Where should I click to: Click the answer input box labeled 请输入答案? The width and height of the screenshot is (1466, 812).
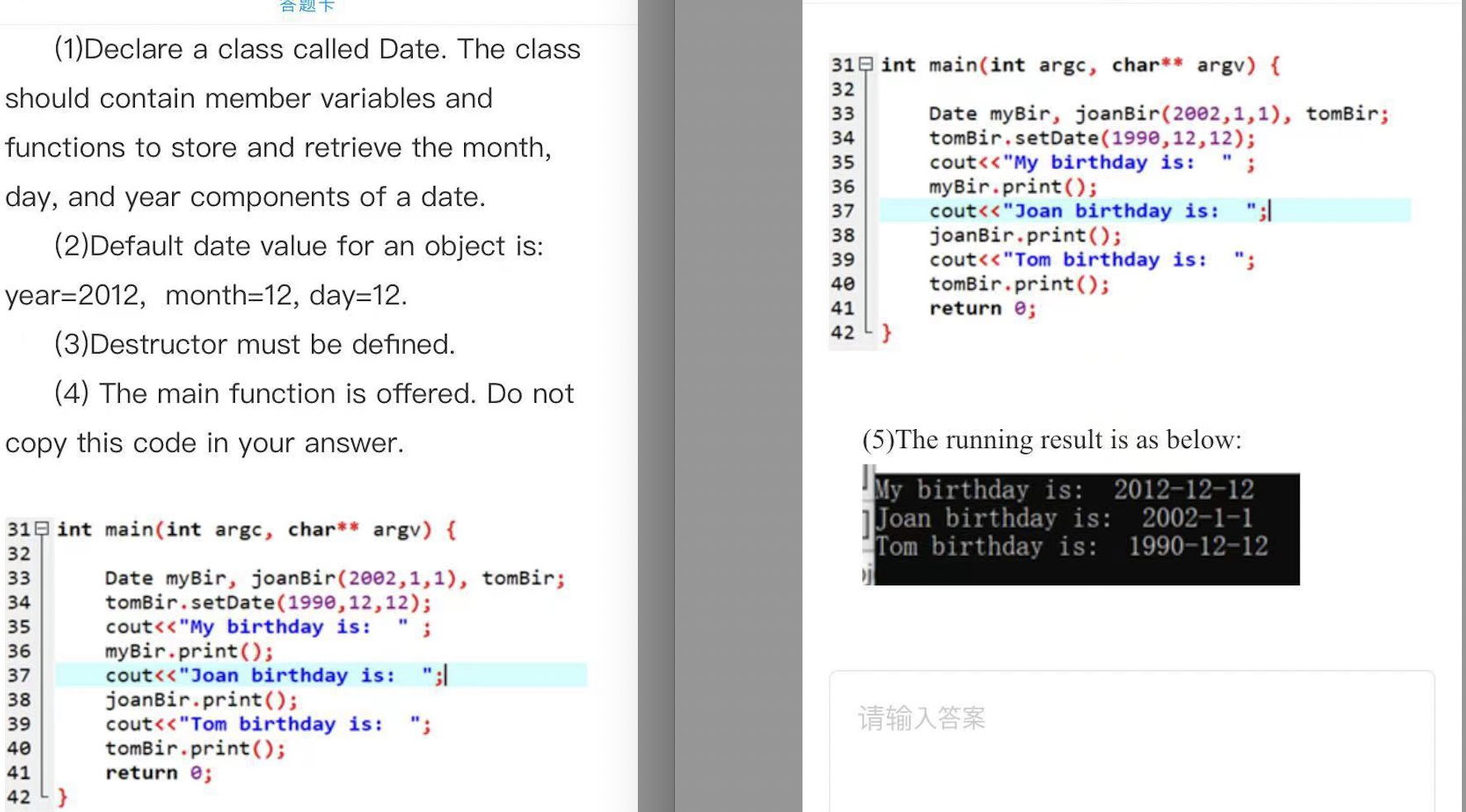(x=1132, y=740)
